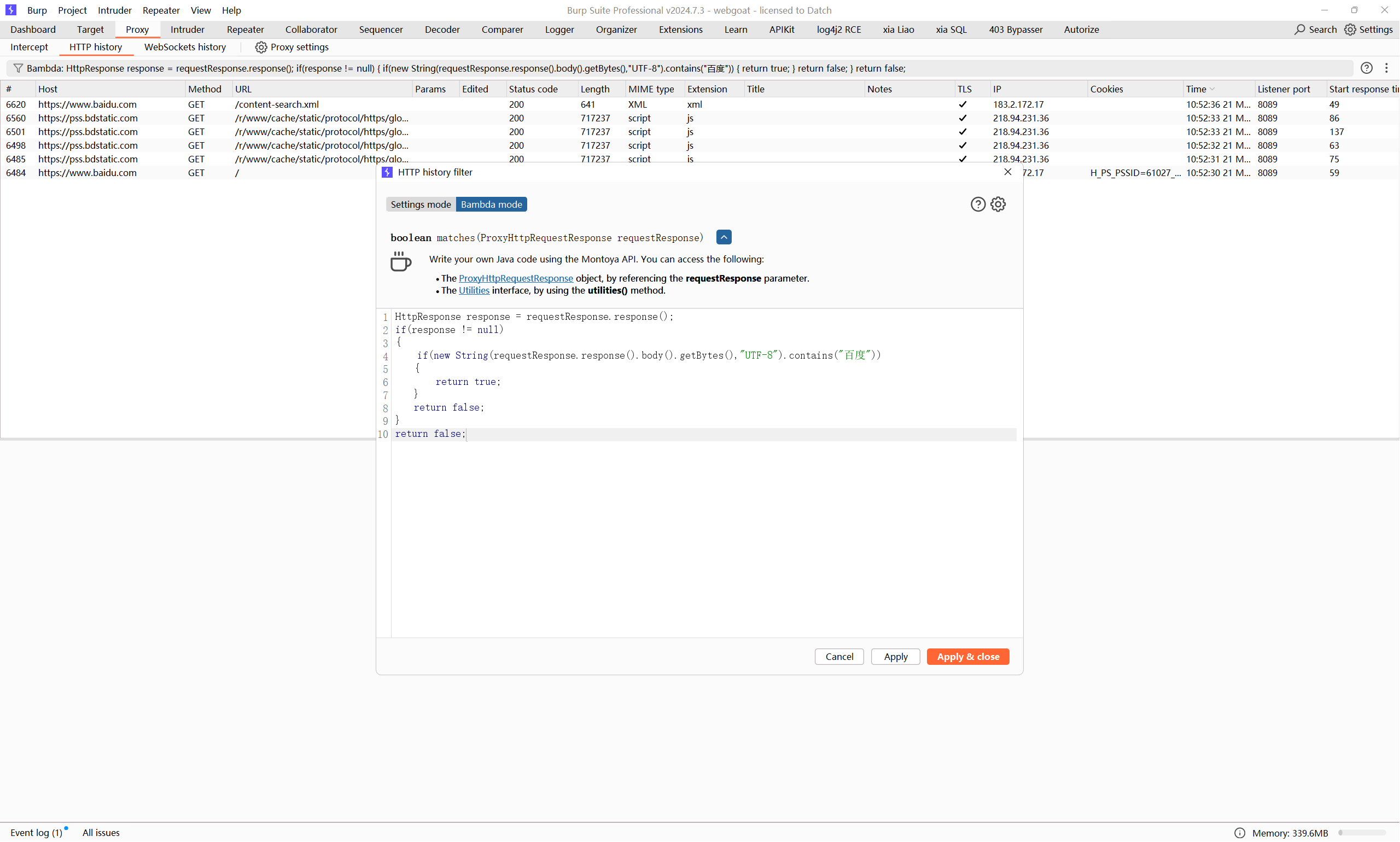Switch to the Learn tab
This screenshot has height=842, width=1400.
pyautogui.click(x=736, y=30)
